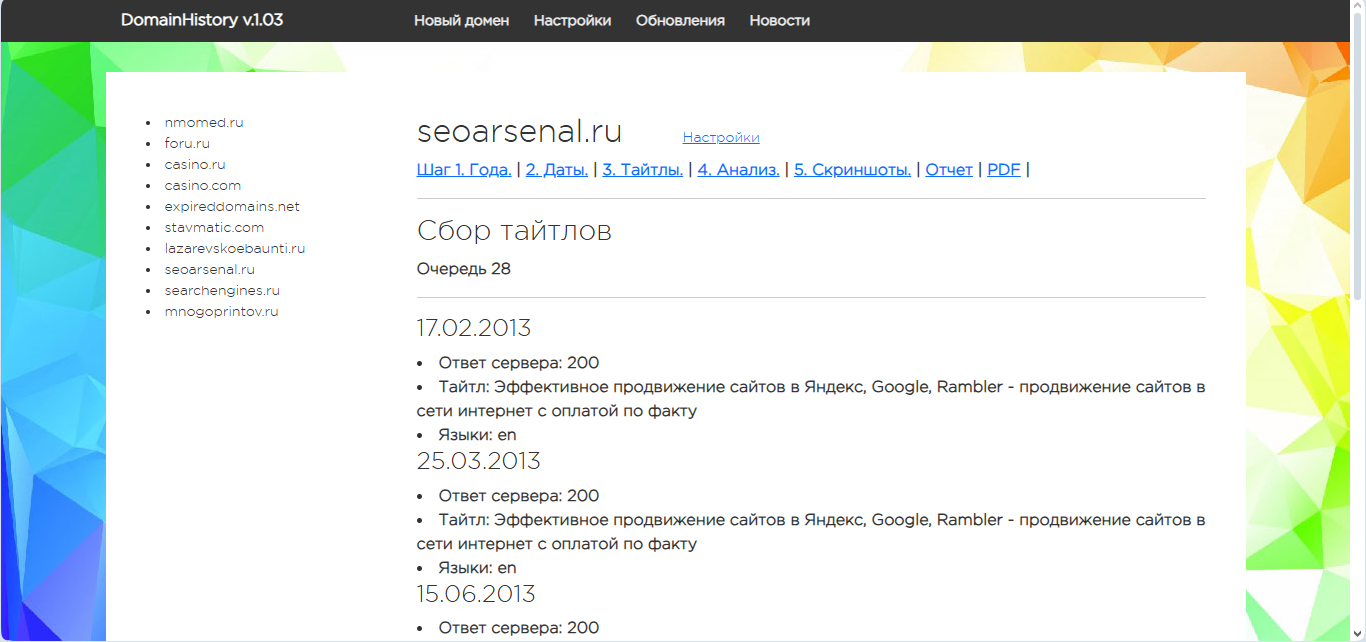This screenshot has height=642, width=1366.
Task: Open the Новый домен menu item
Action: point(461,21)
